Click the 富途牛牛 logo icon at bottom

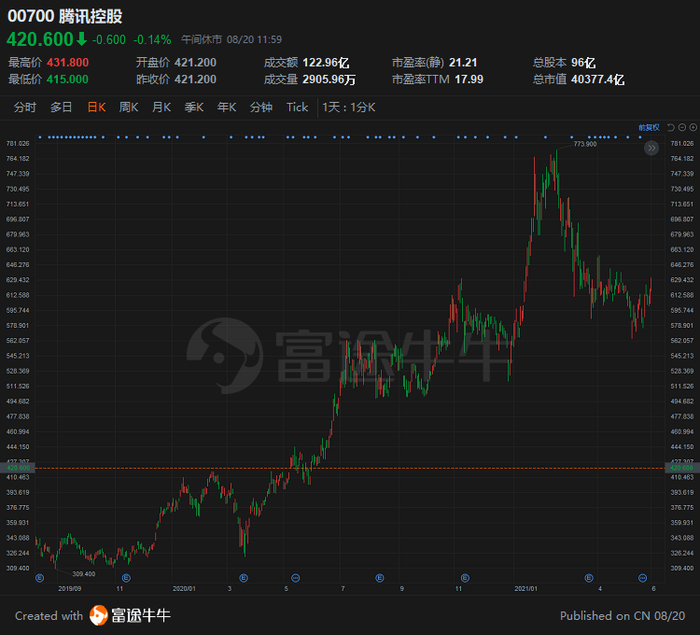click(x=98, y=615)
